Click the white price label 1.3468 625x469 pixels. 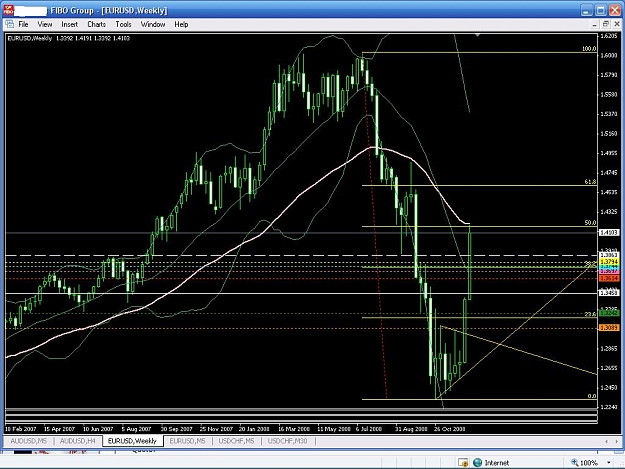click(x=609, y=293)
